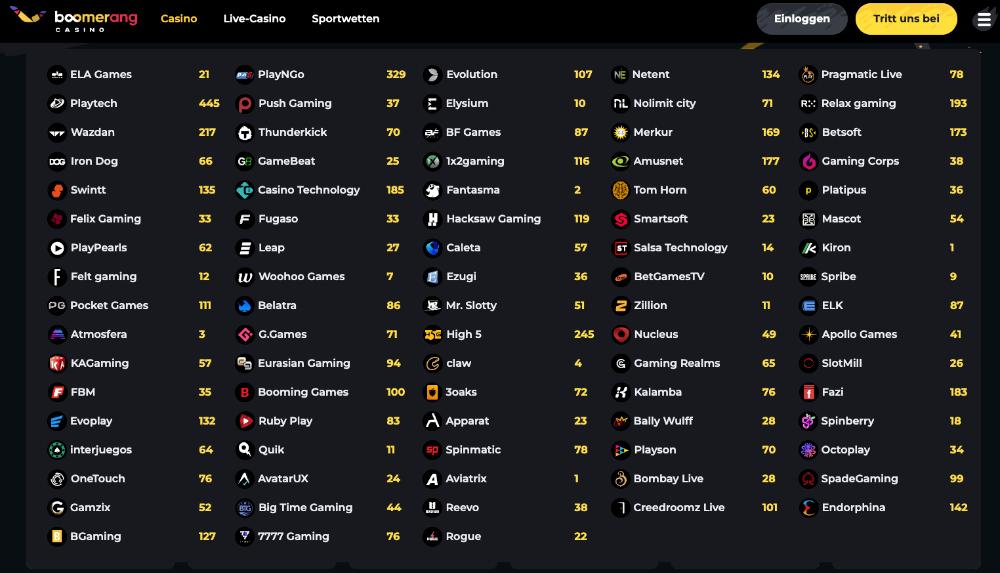The width and height of the screenshot is (1000, 573).
Task: Open the hamburger menu icon
Action: point(984,20)
